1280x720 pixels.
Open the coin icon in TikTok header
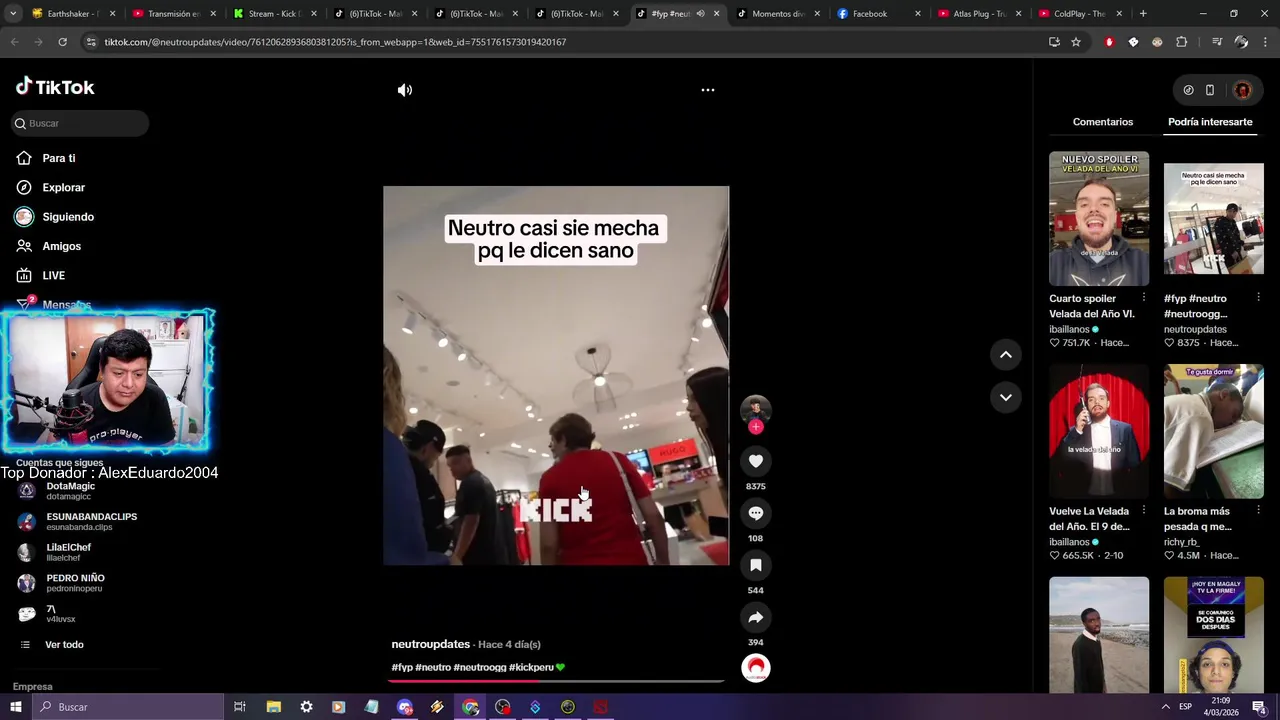coord(1188,90)
